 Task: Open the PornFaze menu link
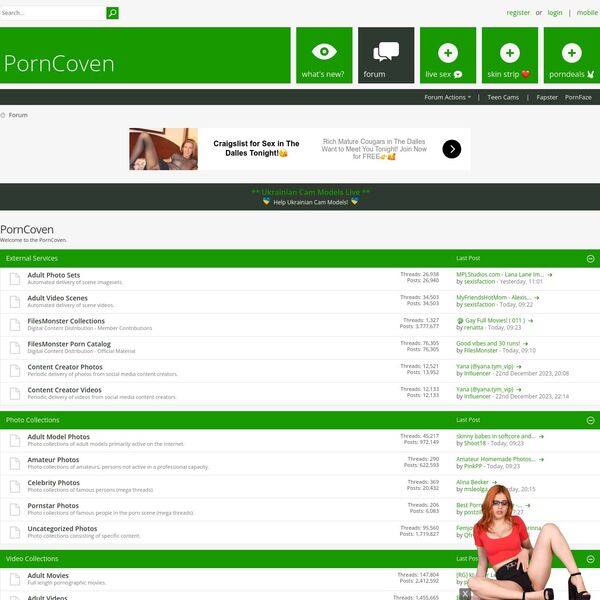click(x=578, y=97)
